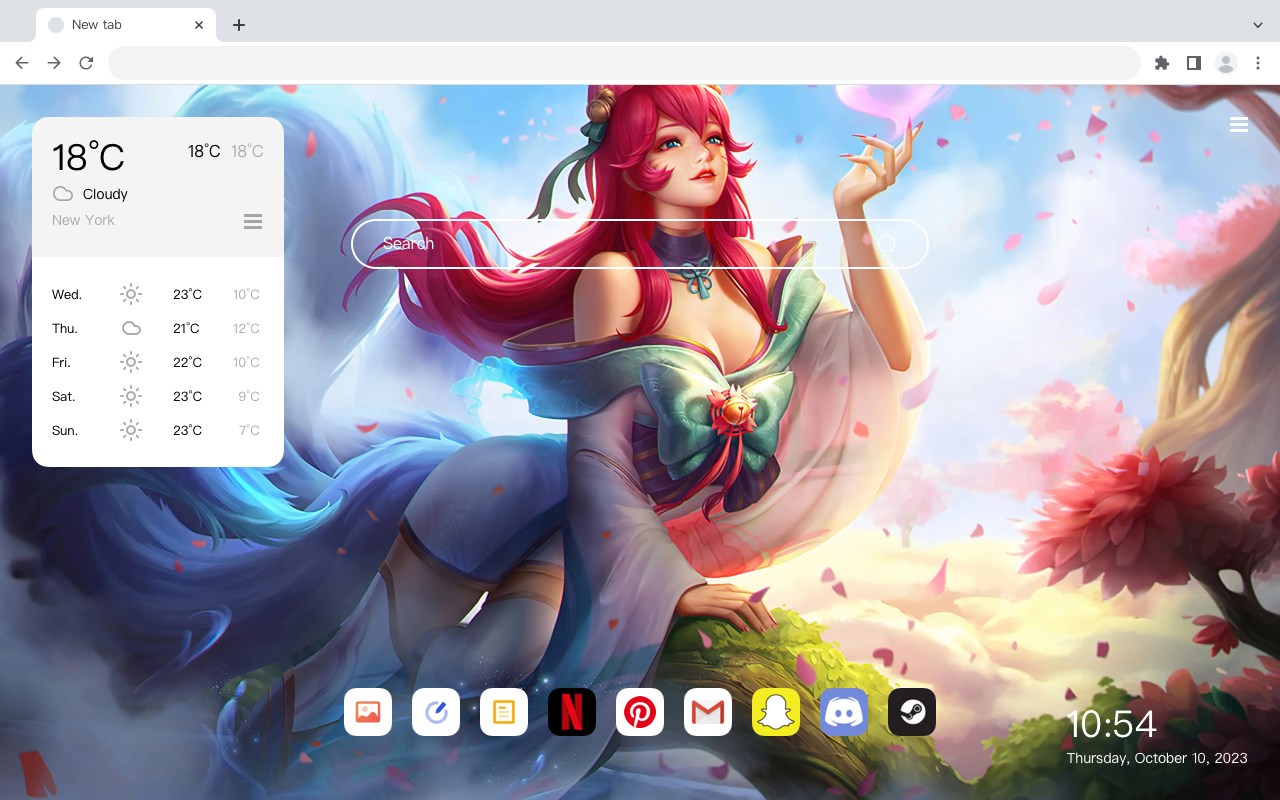Open the photo gallery shortcut icon
Viewport: 1280px width, 800px height.
point(368,712)
